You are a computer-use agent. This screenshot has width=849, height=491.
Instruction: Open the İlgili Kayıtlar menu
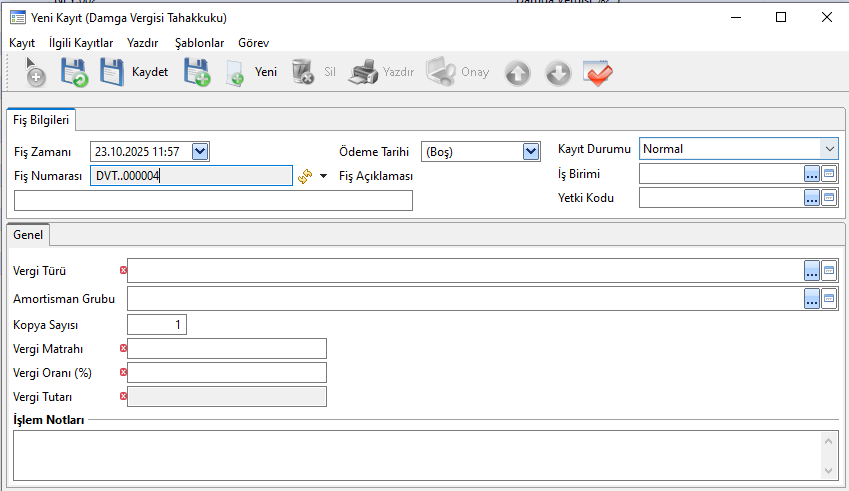81,43
